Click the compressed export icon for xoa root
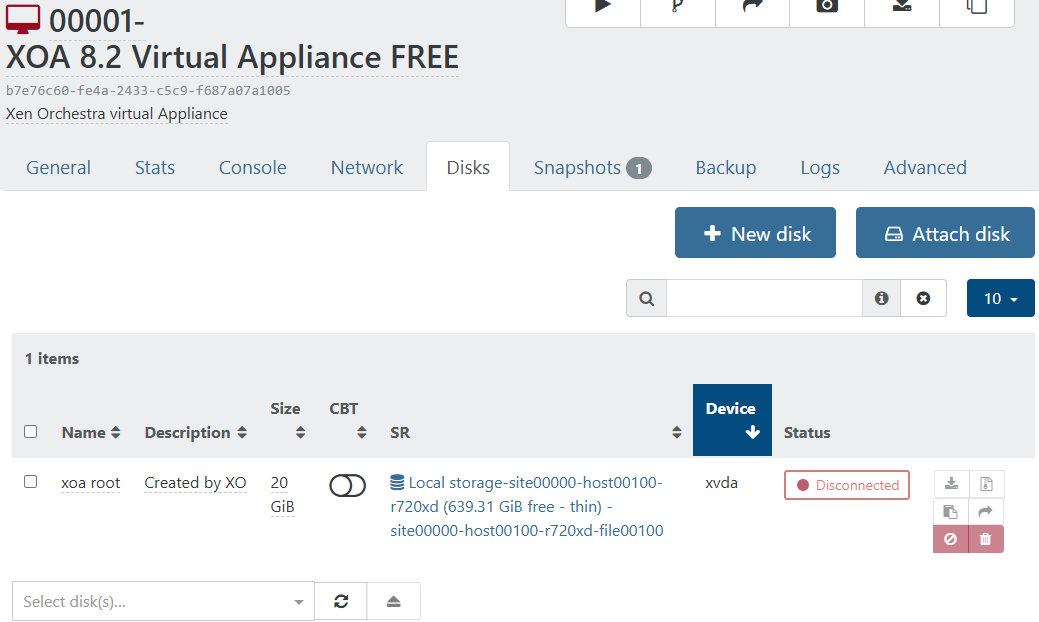This screenshot has height=622, width=1039. point(986,485)
